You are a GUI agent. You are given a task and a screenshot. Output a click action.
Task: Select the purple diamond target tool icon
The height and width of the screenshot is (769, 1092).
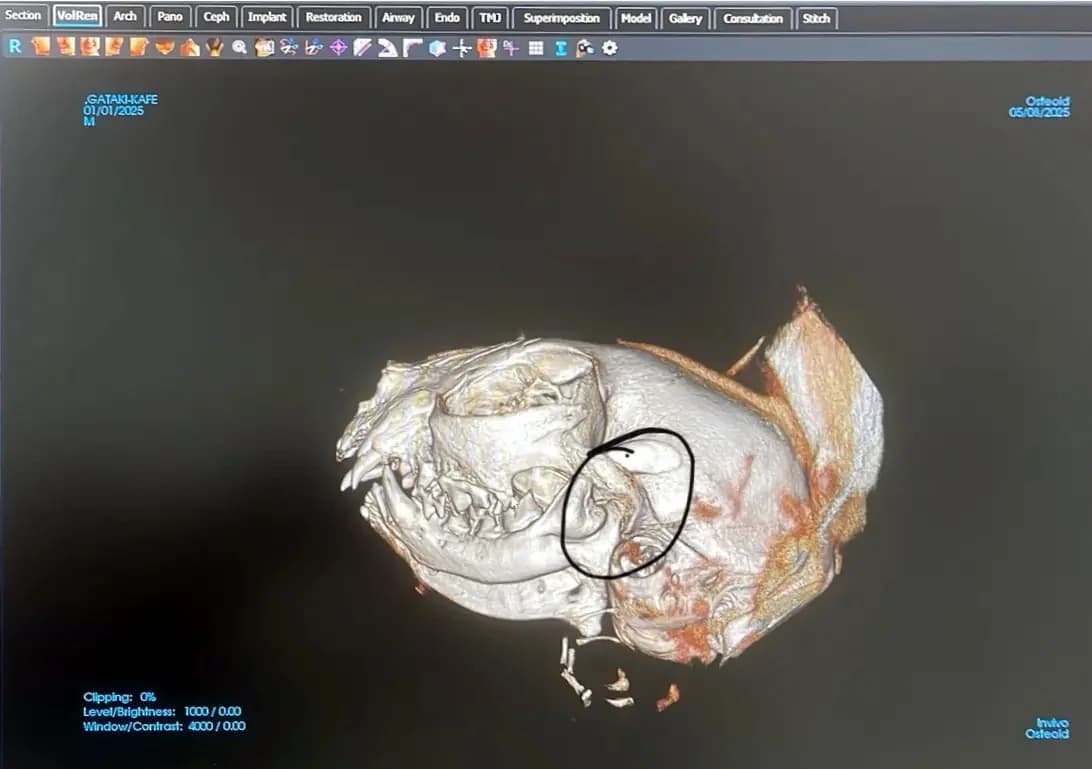(338, 47)
